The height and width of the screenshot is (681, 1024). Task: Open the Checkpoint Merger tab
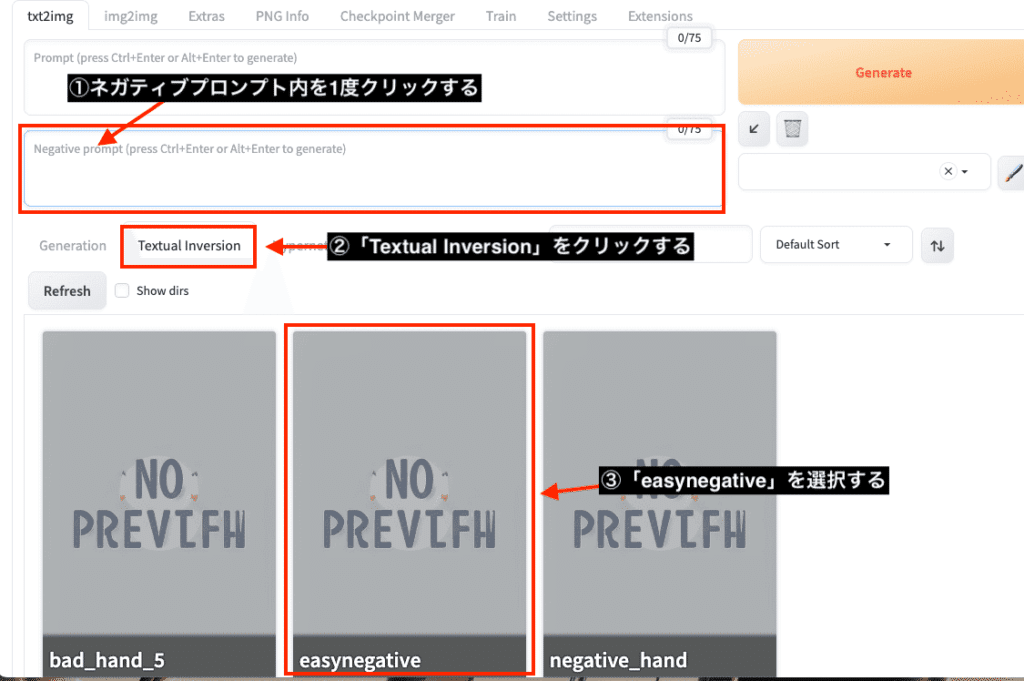[397, 15]
